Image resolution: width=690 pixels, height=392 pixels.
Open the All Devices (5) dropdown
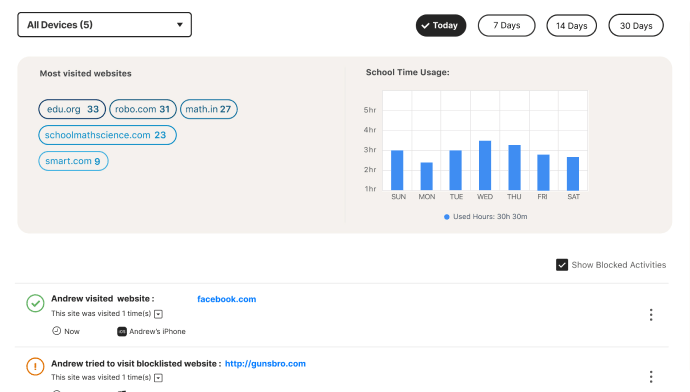104,25
